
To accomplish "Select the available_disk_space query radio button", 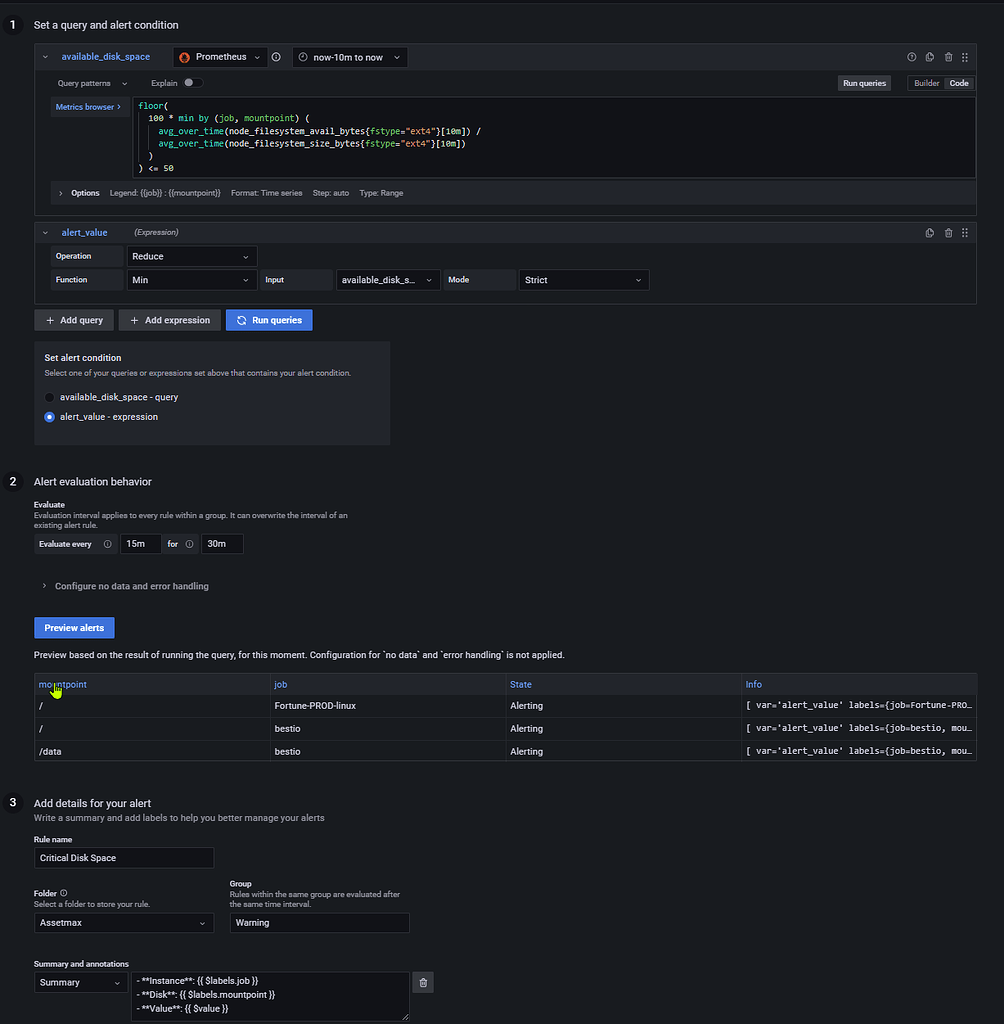I will [x=49, y=396].
